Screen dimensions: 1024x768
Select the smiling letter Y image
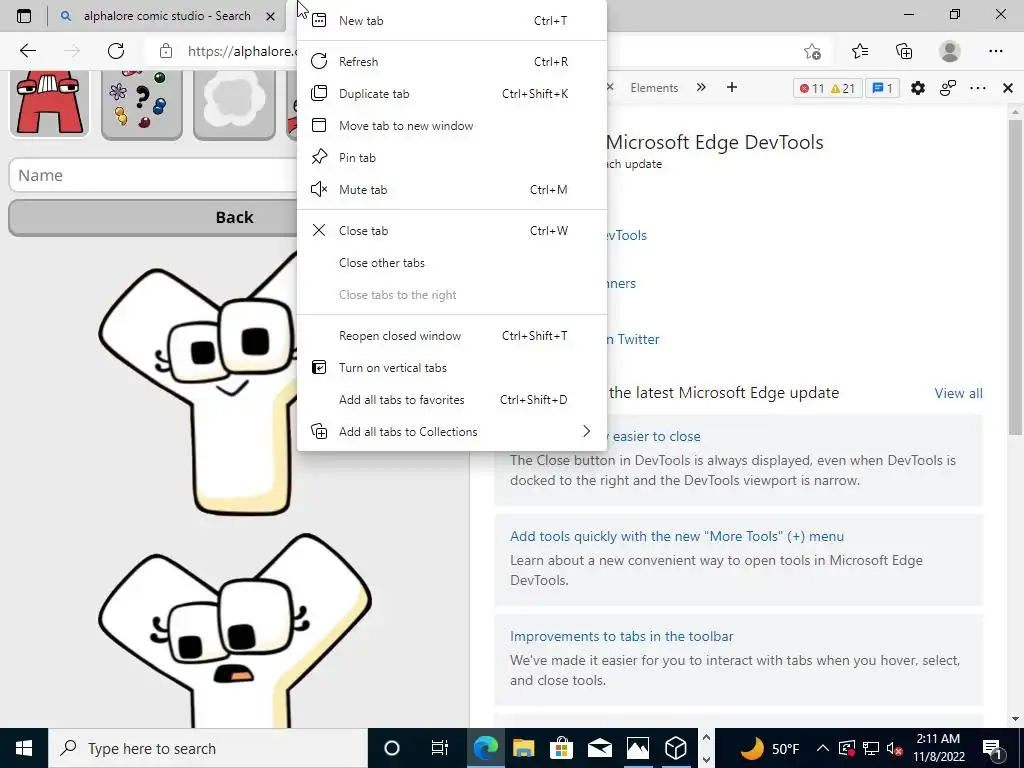tap(198, 385)
